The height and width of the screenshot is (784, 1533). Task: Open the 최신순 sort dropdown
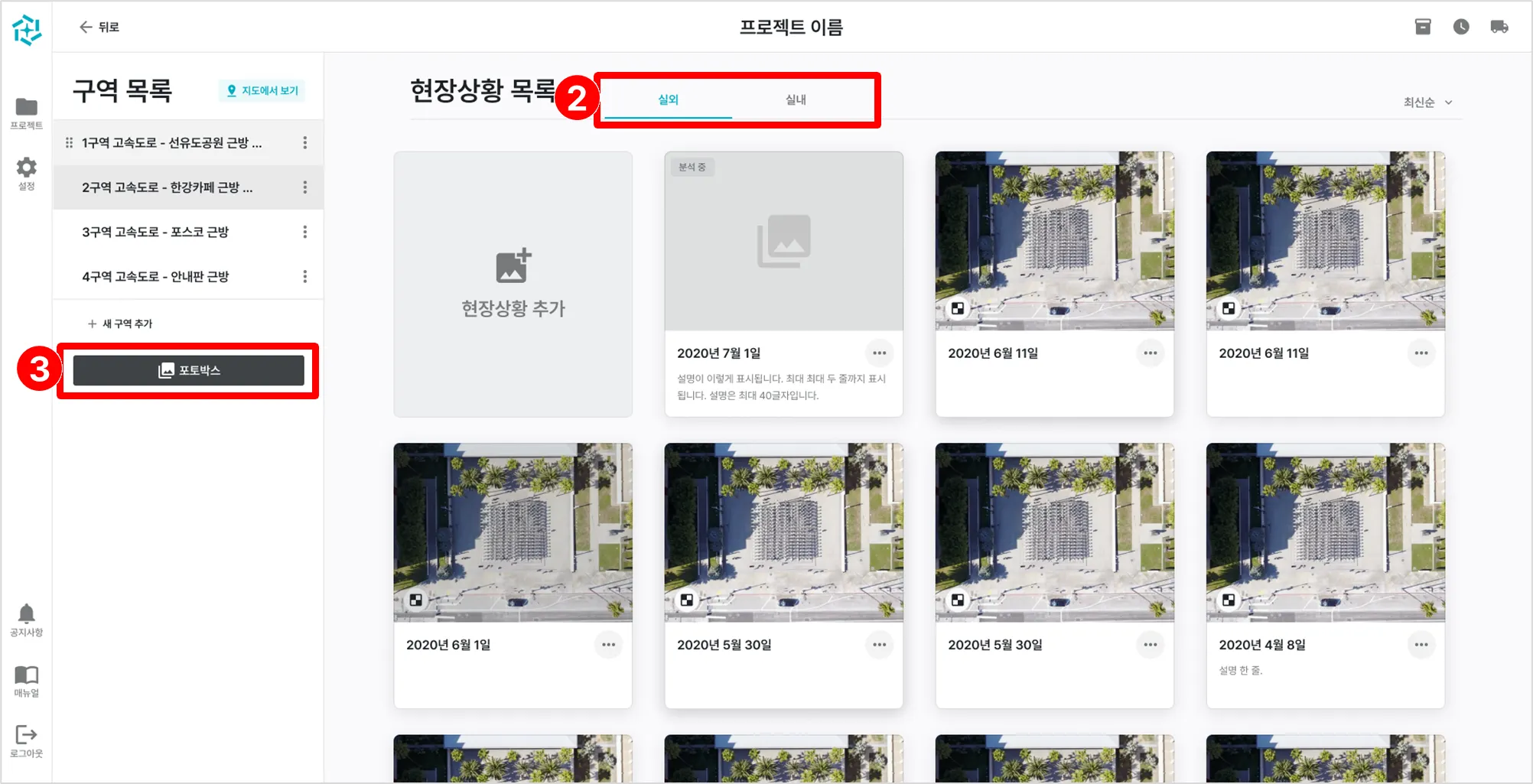[1427, 102]
